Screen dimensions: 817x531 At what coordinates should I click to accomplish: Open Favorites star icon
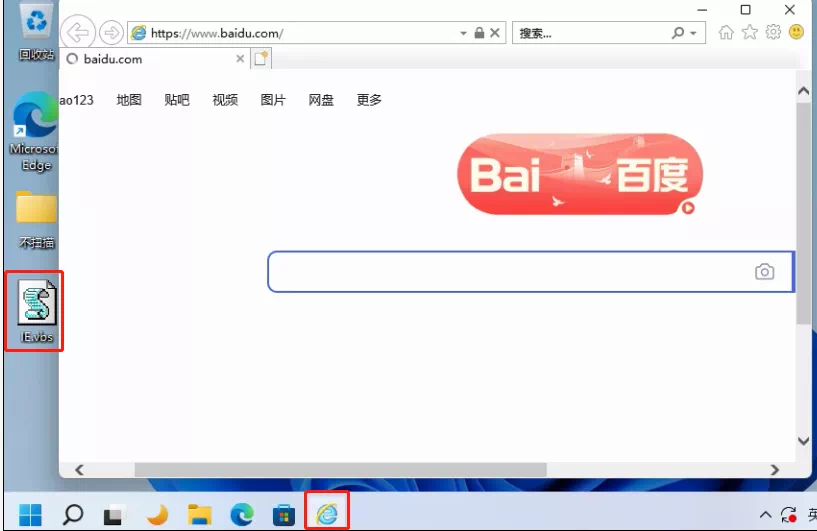click(749, 32)
